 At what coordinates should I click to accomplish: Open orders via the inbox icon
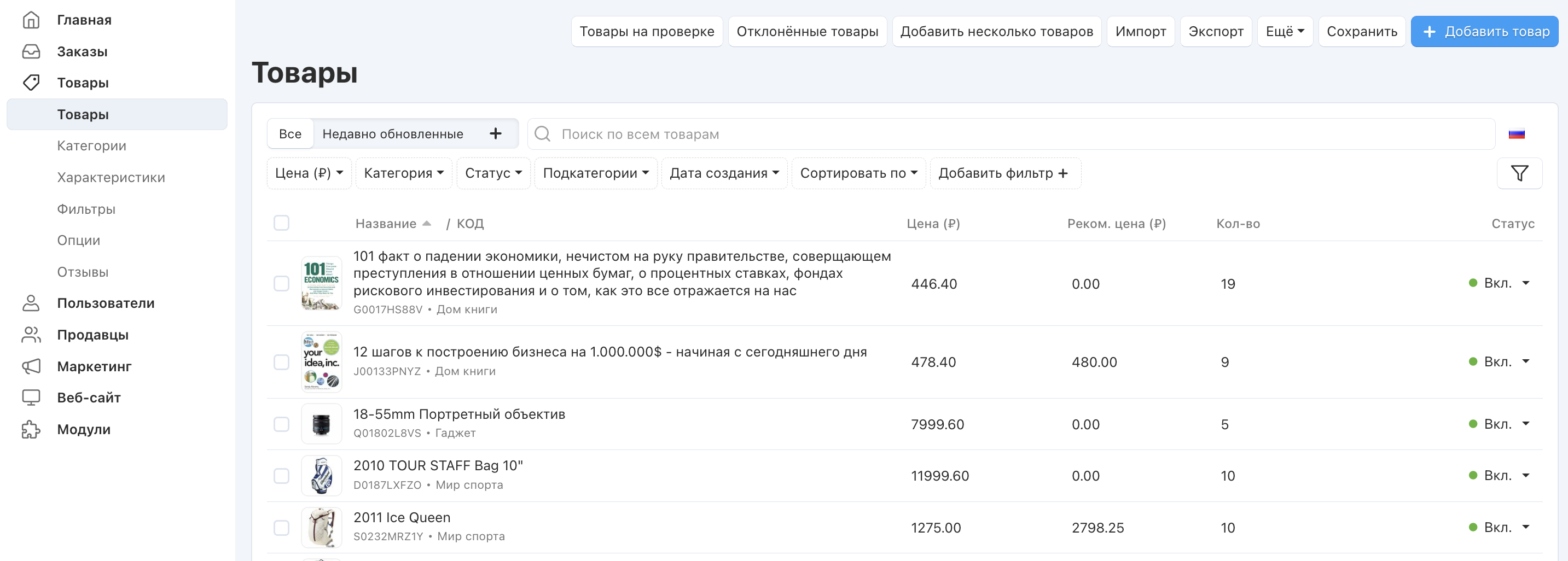point(31,52)
